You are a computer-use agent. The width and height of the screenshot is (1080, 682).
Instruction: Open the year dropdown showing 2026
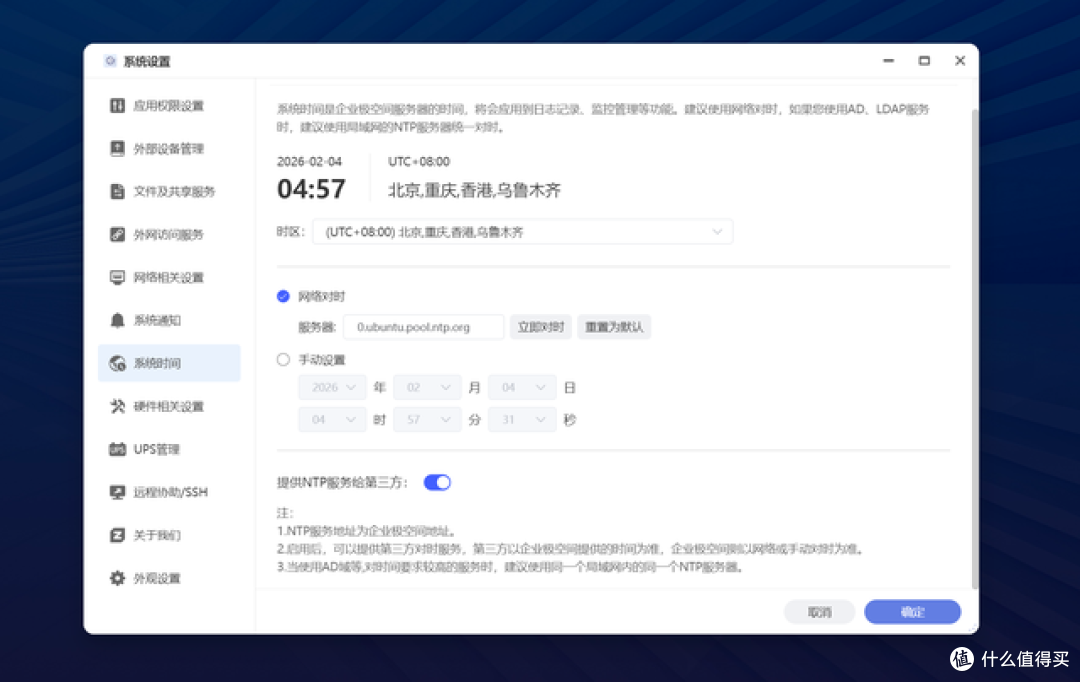[x=332, y=387]
